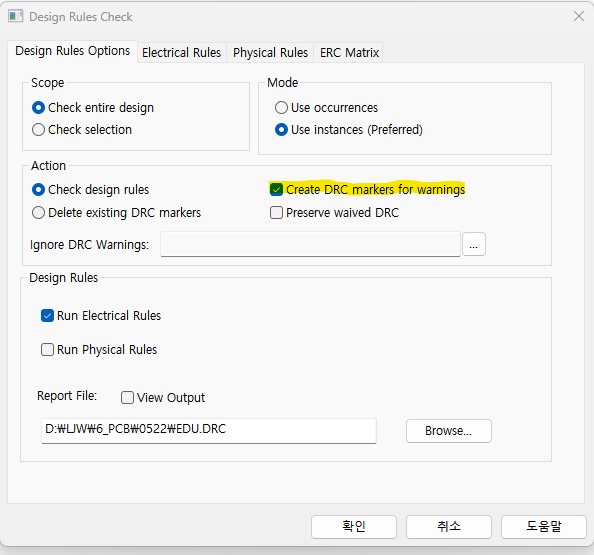Screen dimensions: 594x555
Task: Enable View Output checkbox
Action: (127, 397)
